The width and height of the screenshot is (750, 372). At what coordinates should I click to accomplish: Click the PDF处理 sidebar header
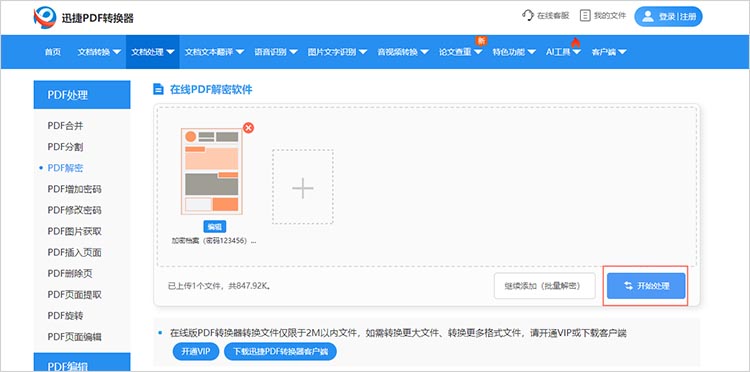point(82,95)
